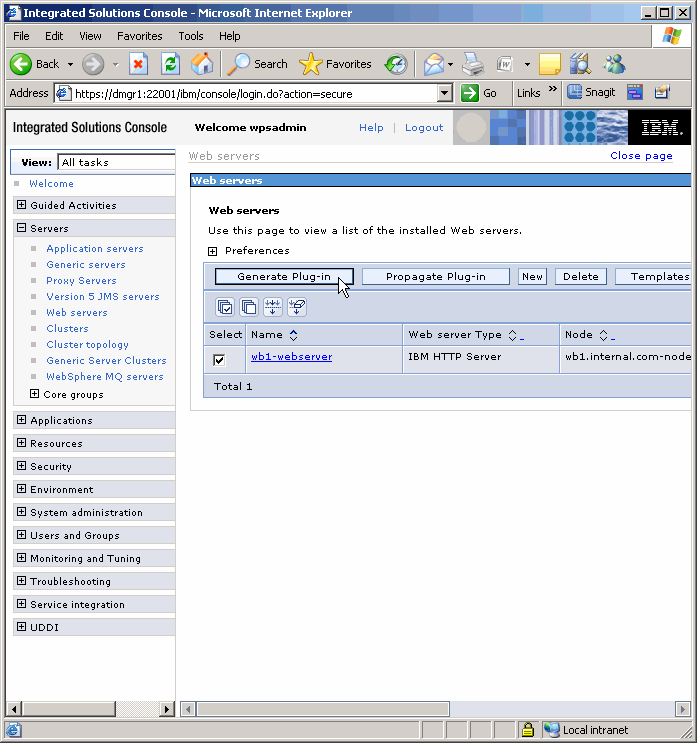The image size is (697, 743).
Task: Click the Propagate Plug-in button
Action: (435, 277)
